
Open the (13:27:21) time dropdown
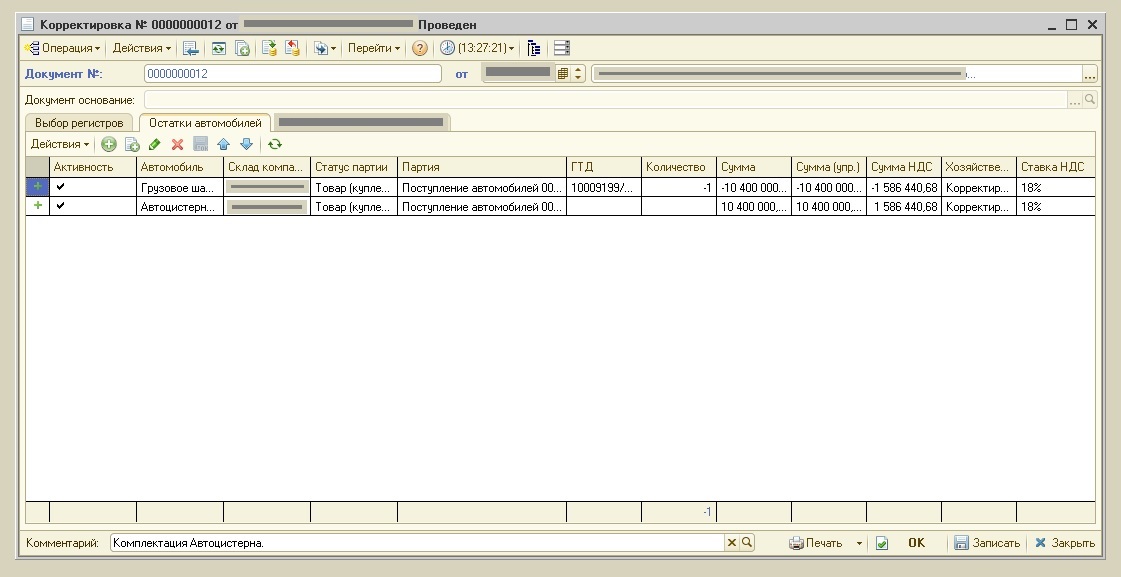[x=477, y=48]
